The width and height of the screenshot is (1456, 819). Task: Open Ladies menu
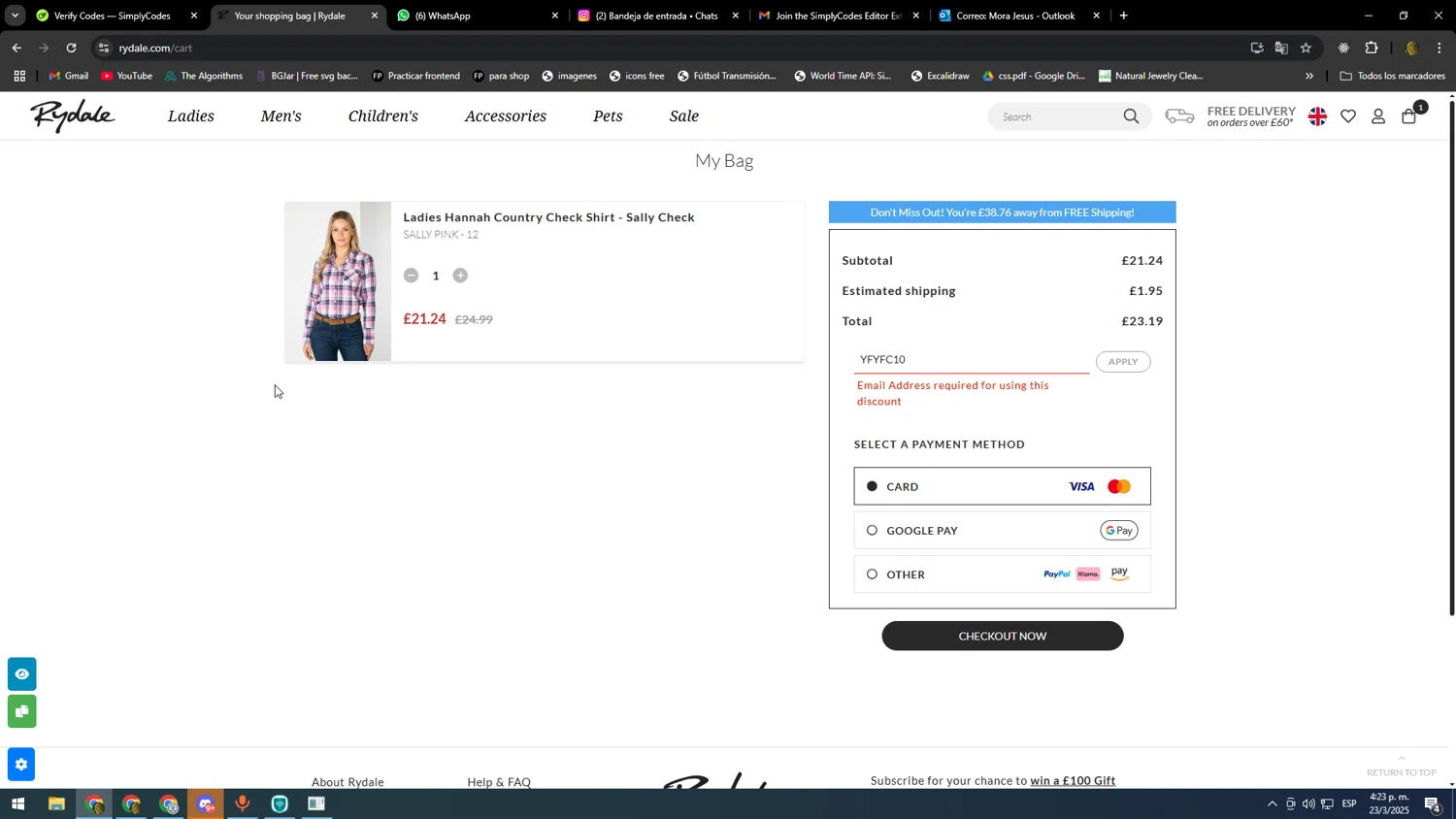point(191,116)
